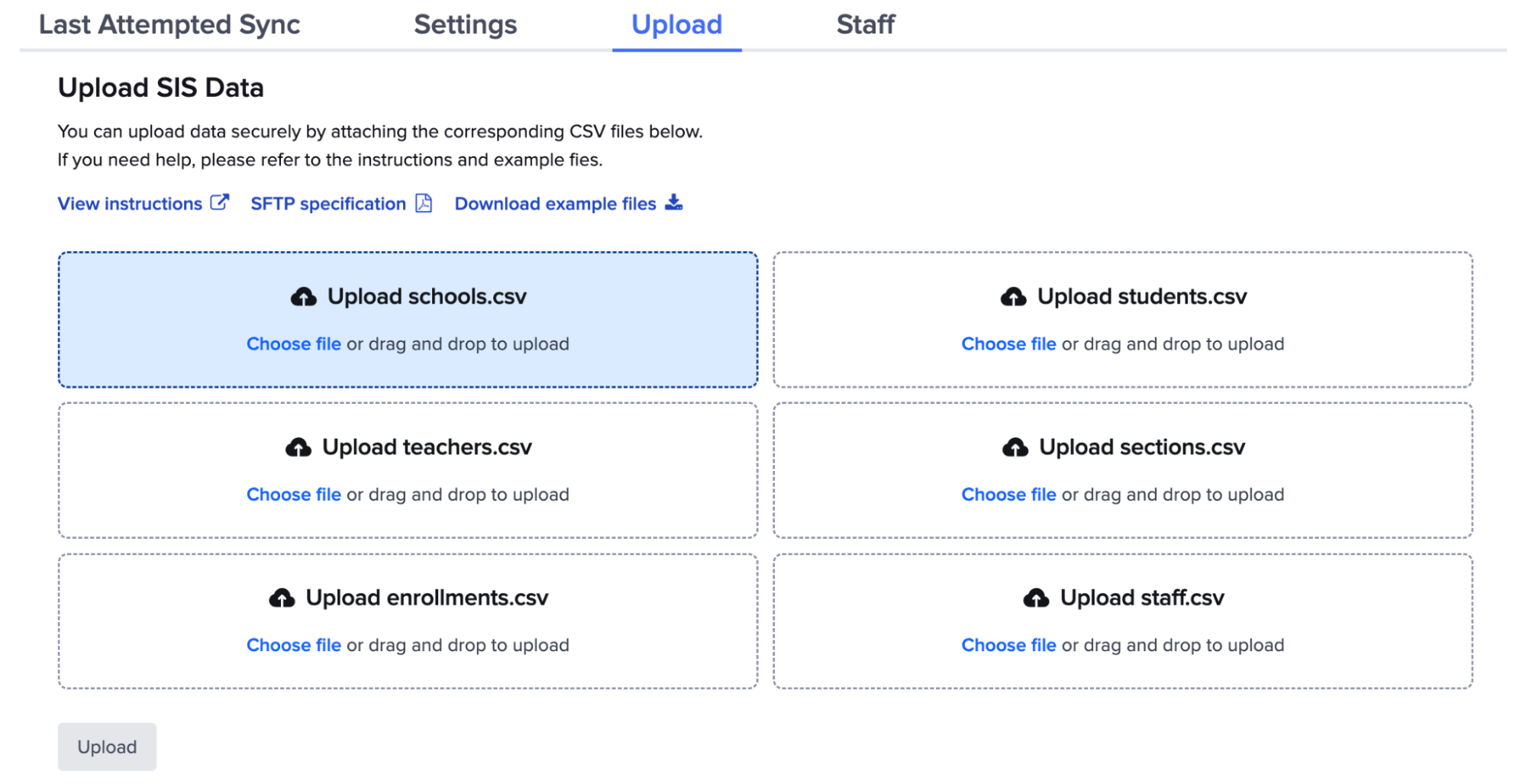Choose file for the schools.csv upload
The height and width of the screenshot is (784, 1526).
click(x=293, y=344)
